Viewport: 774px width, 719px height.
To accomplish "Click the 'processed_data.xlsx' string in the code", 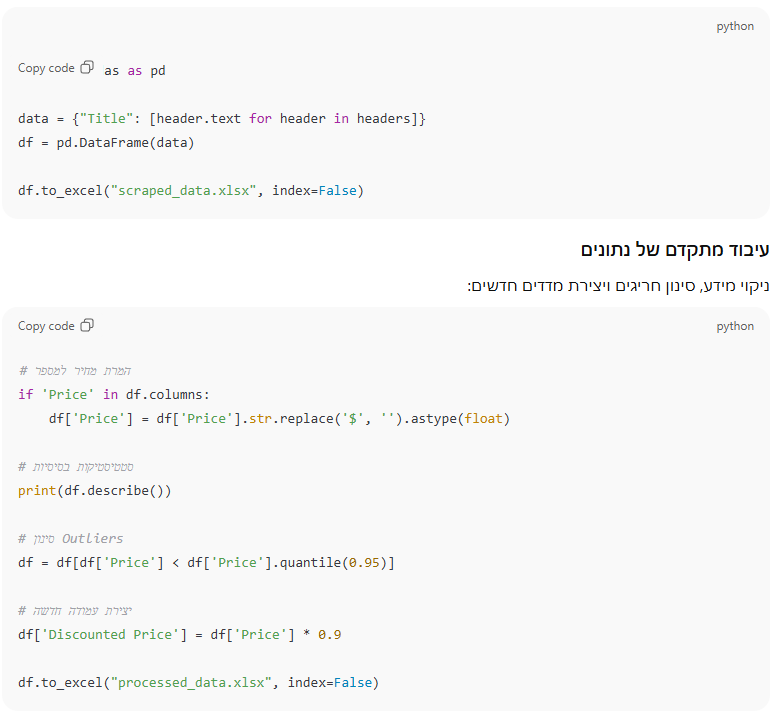I will click(x=194, y=682).
